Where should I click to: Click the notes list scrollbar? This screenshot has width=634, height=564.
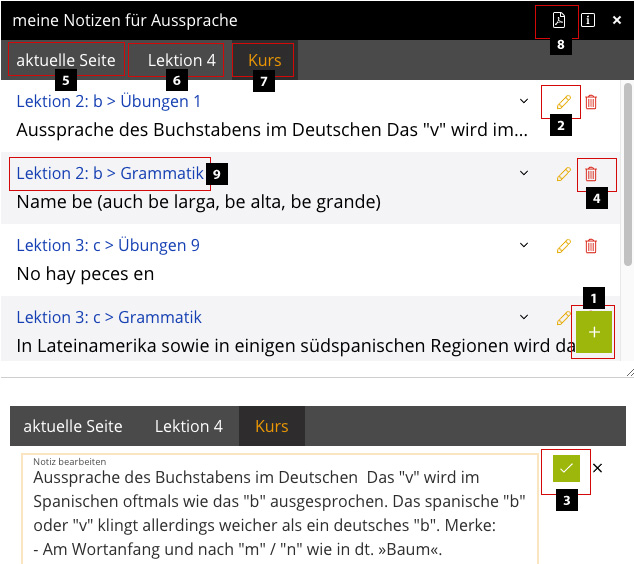[628, 174]
